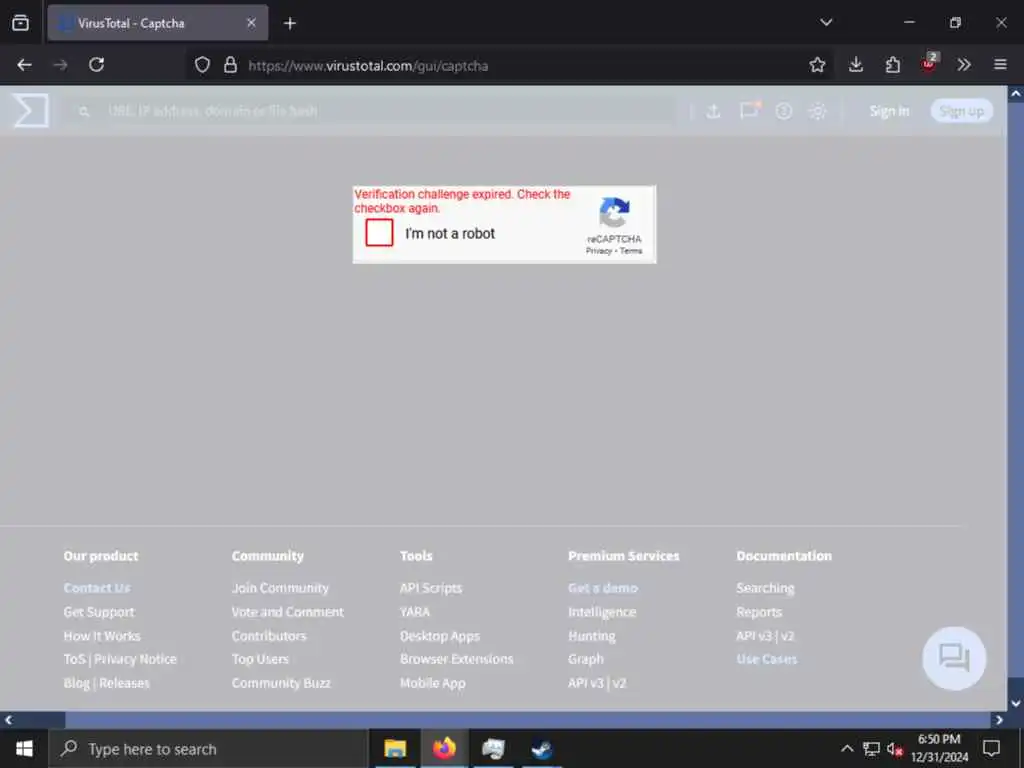This screenshot has height=768, width=1024.
Task: Click the VirusTotal sigma logo
Action: coord(31,110)
